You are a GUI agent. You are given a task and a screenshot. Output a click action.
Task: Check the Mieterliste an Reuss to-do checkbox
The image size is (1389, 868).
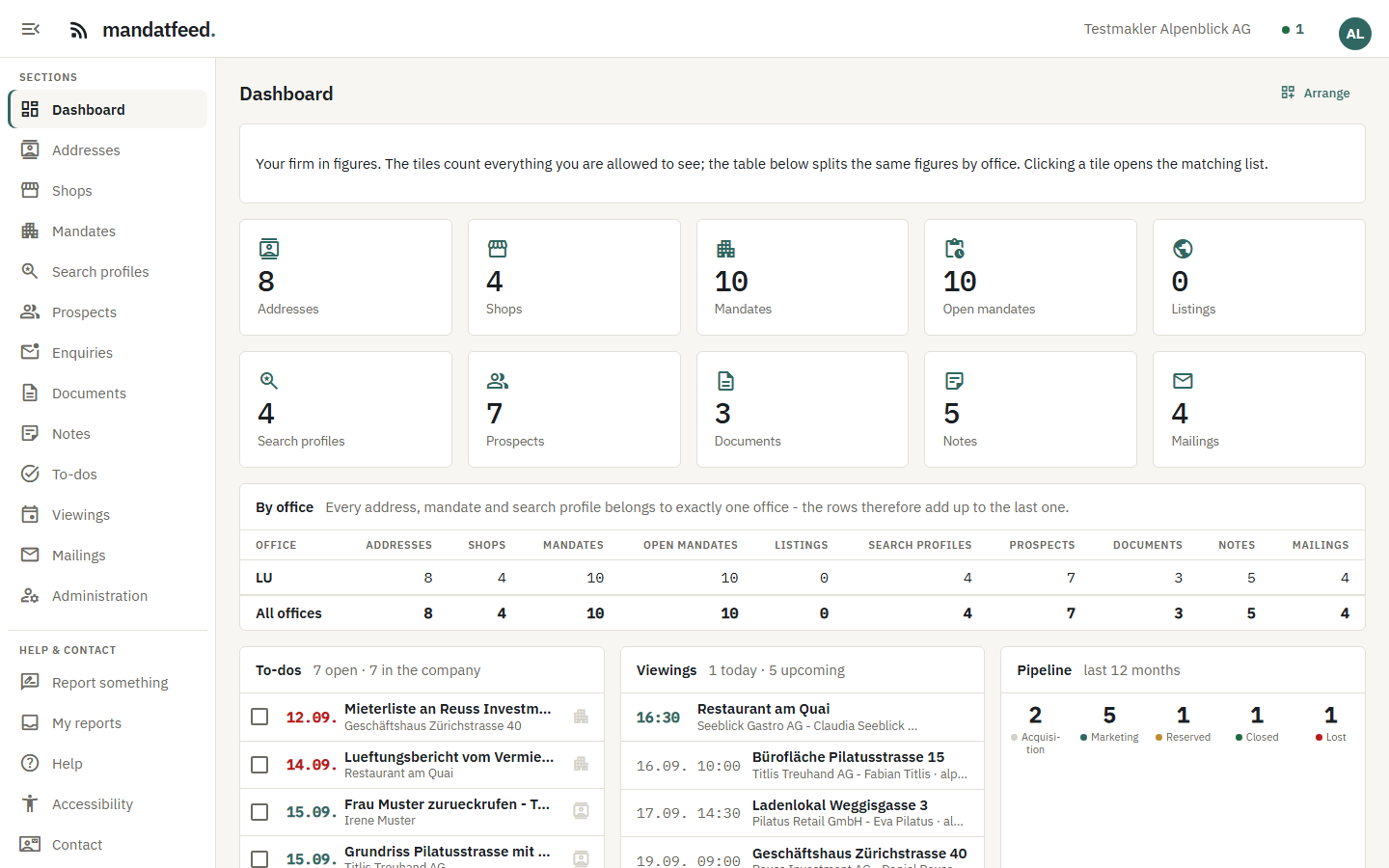259,717
